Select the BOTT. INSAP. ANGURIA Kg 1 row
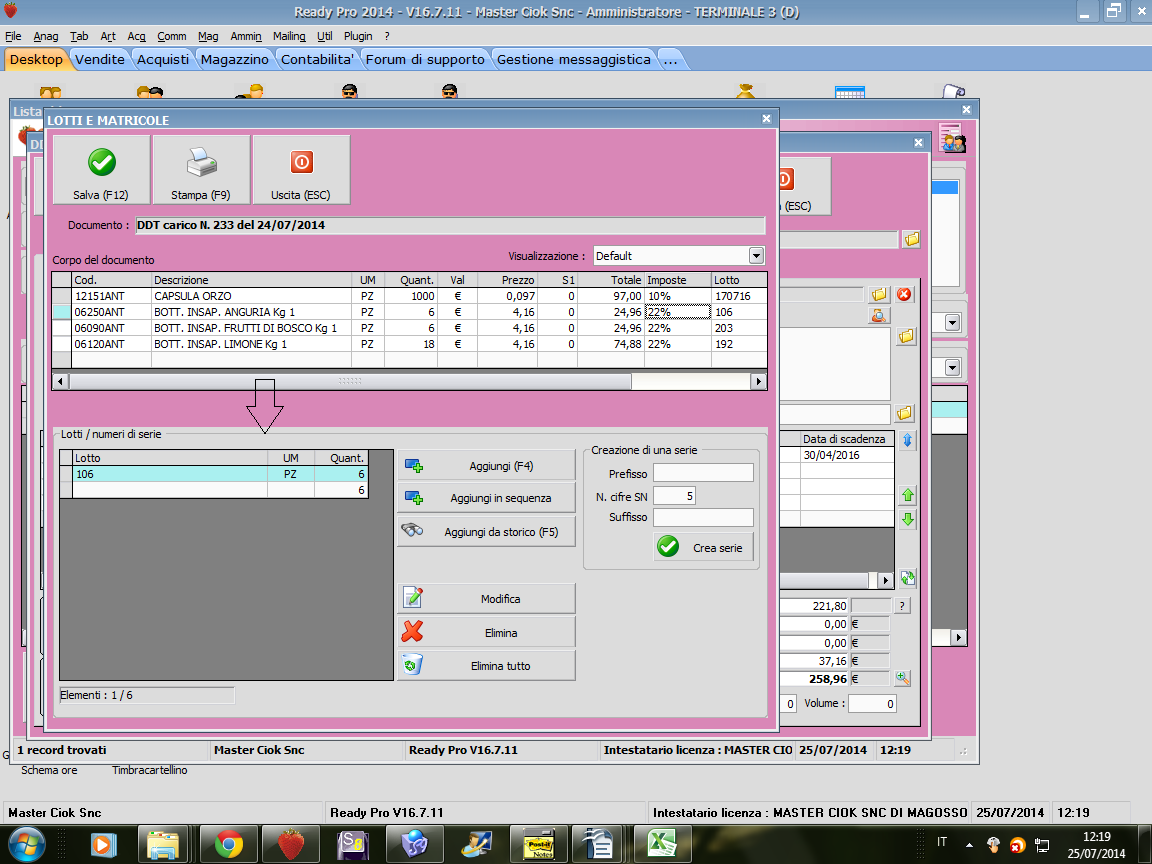The width and height of the screenshot is (1152, 864). (410, 312)
